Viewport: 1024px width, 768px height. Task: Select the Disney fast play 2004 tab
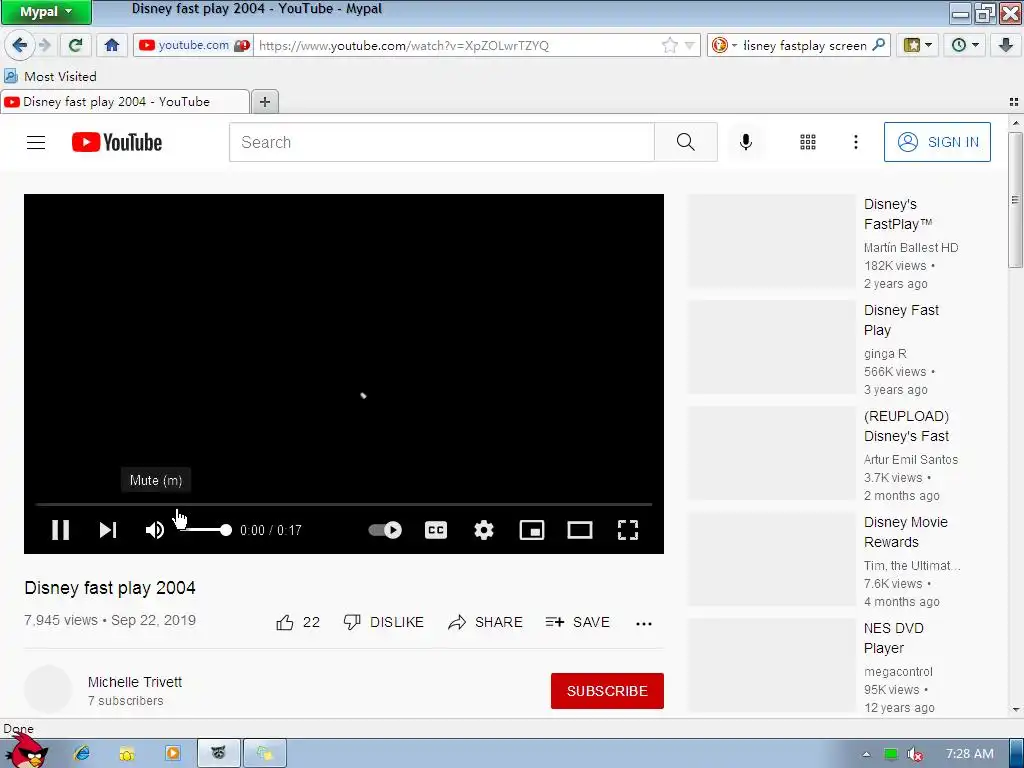[125, 102]
